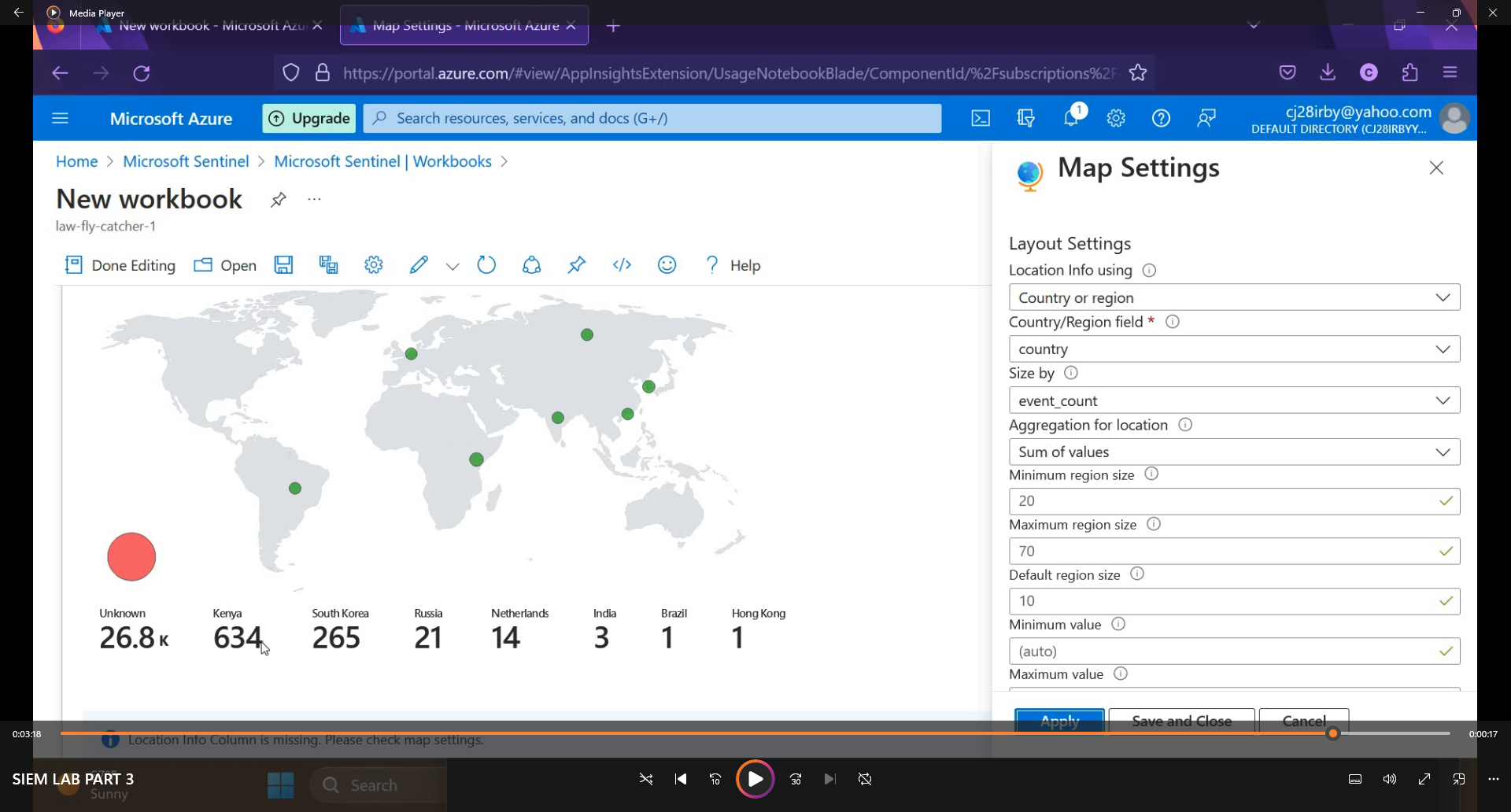Click the green Kenya dot on the map
1511x812 pixels.
(x=476, y=460)
